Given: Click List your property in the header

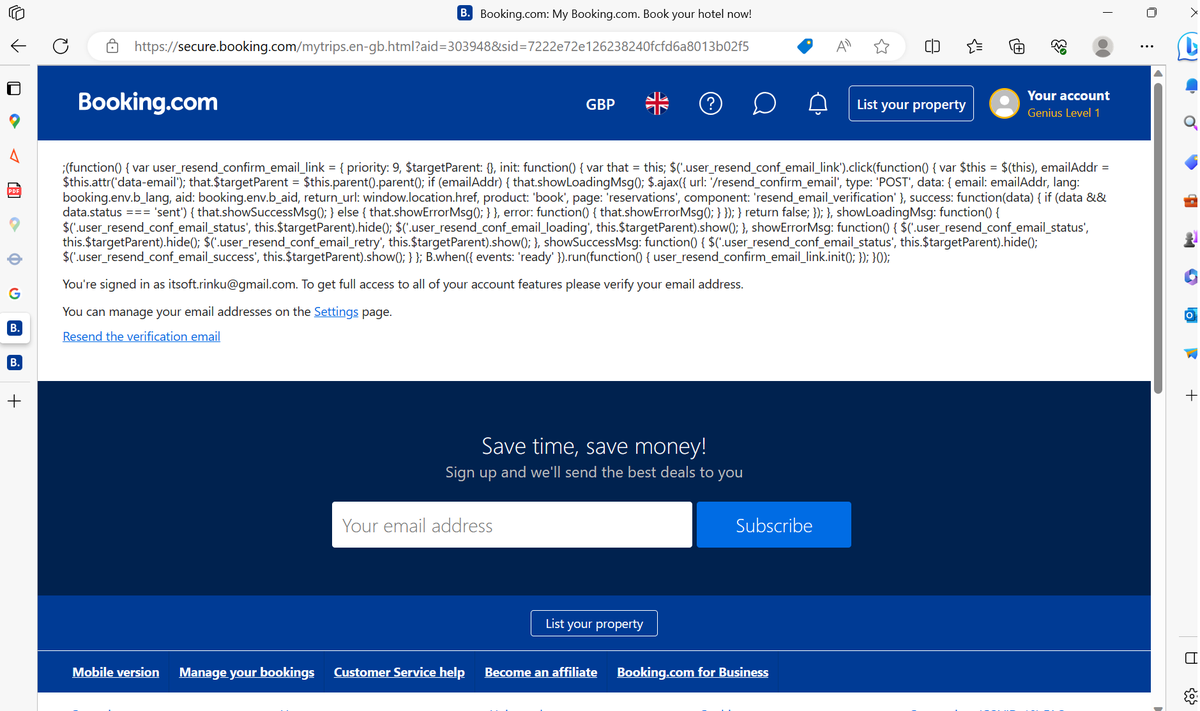Looking at the screenshot, I should click(x=911, y=104).
